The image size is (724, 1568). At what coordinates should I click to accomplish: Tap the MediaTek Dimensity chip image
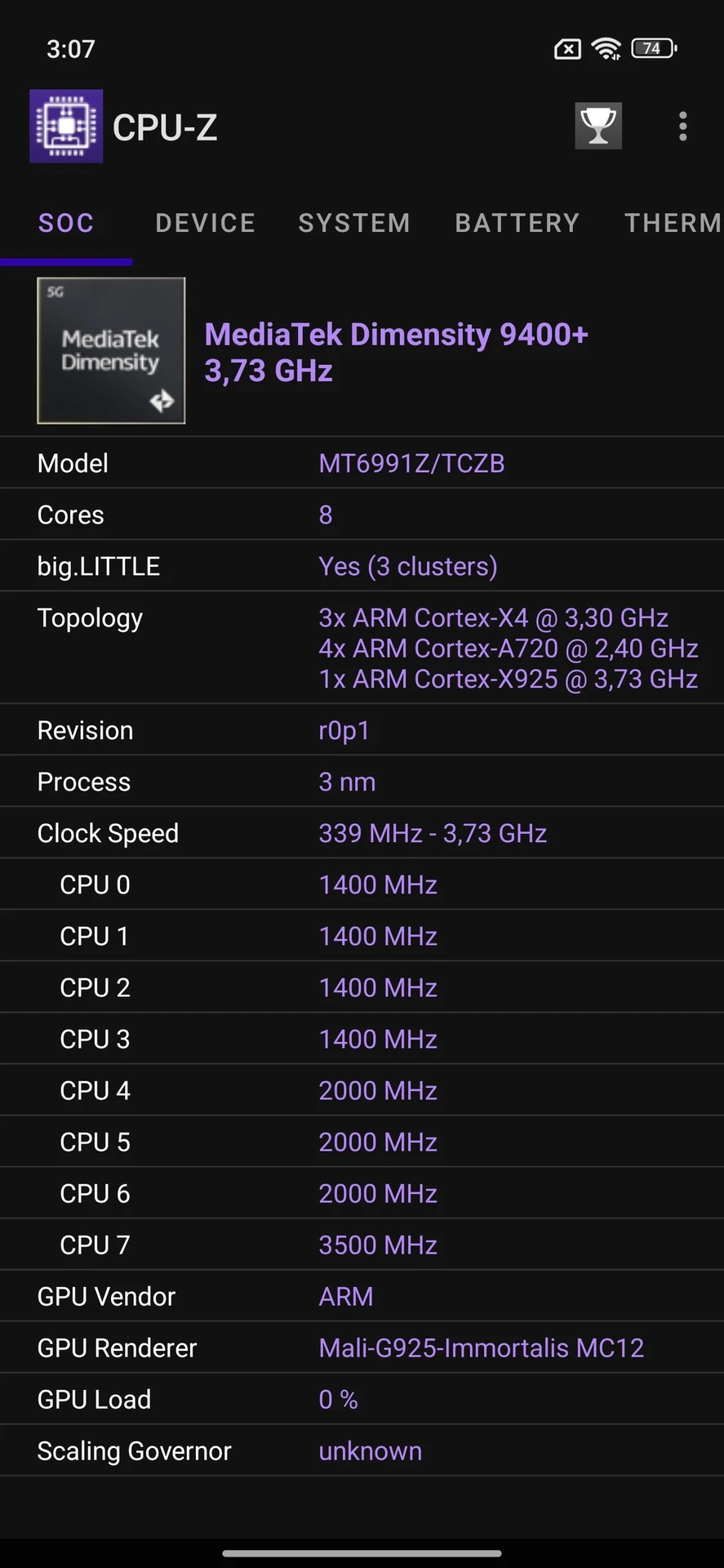click(x=111, y=350)
